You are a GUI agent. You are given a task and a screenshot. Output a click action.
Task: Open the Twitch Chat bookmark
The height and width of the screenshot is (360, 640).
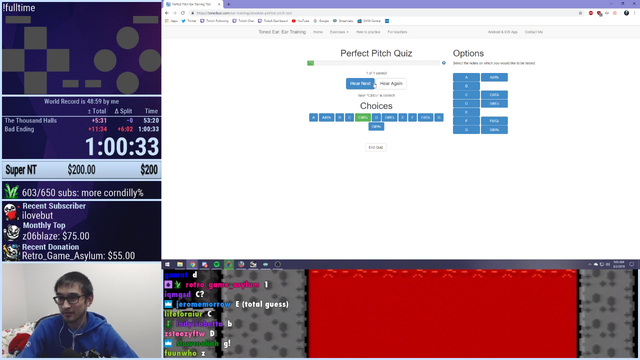click(243, 21)
